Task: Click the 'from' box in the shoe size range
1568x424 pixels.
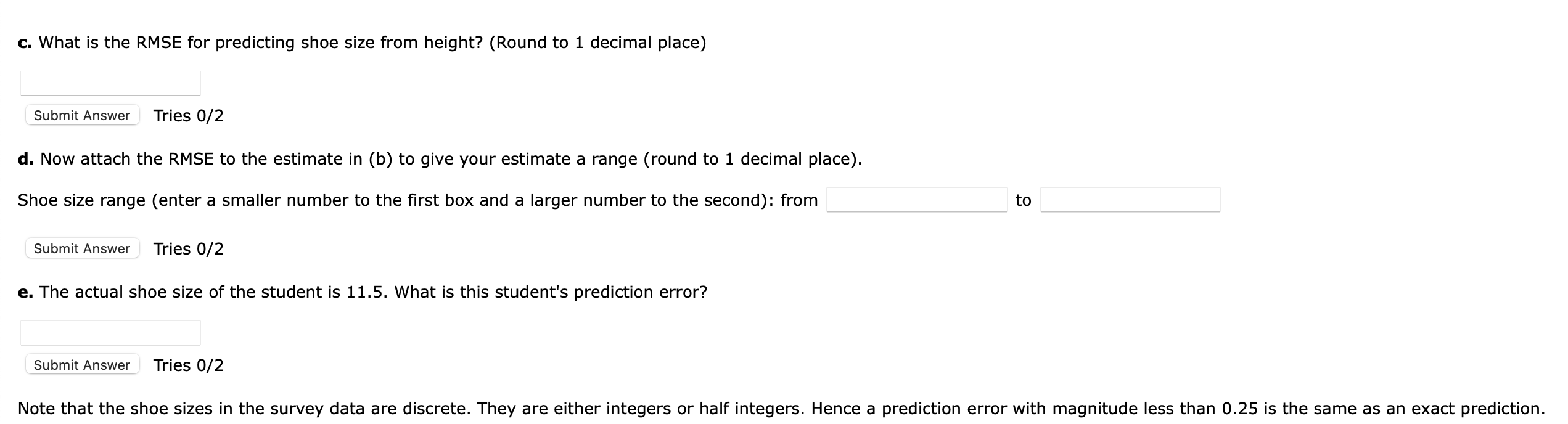Action: (x=917, y=199)
